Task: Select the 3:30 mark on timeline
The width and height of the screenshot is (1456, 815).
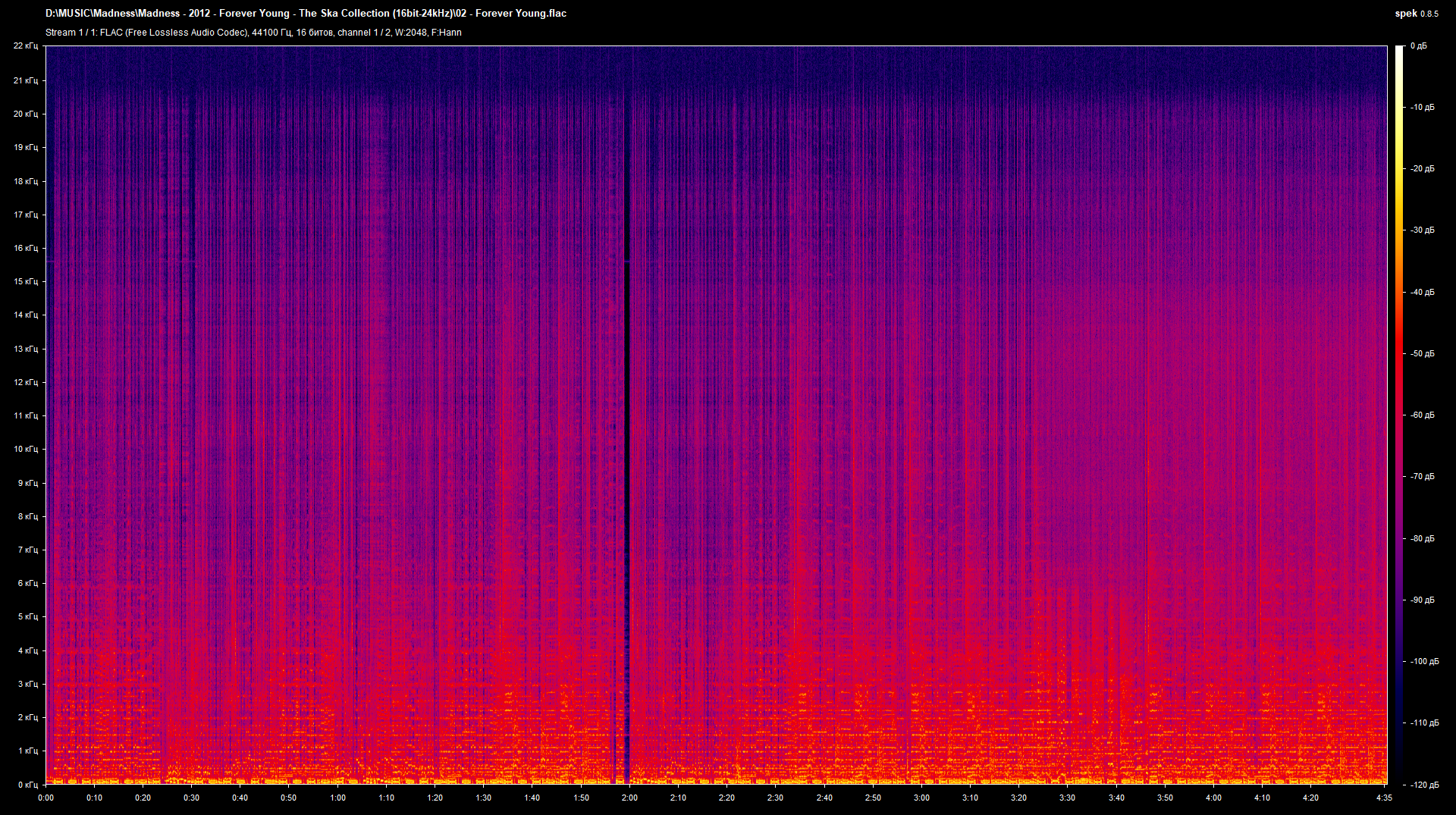Action: click(1067, 798)
